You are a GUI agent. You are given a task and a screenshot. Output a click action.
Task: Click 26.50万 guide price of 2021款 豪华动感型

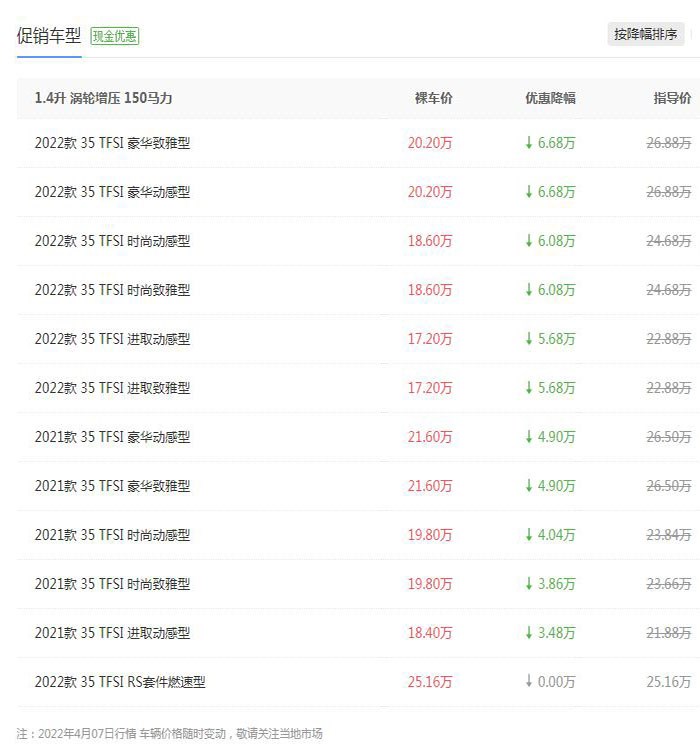click(669, 437)
